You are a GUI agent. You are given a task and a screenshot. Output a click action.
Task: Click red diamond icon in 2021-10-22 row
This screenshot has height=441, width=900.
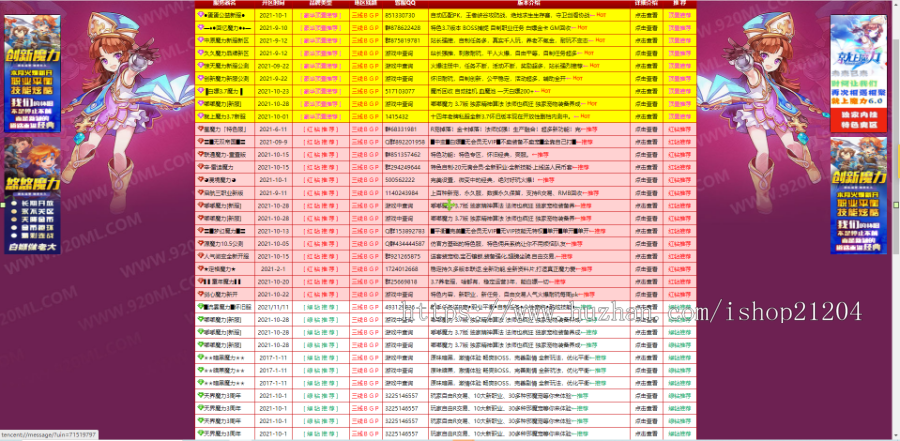click(x=200, y=294)
